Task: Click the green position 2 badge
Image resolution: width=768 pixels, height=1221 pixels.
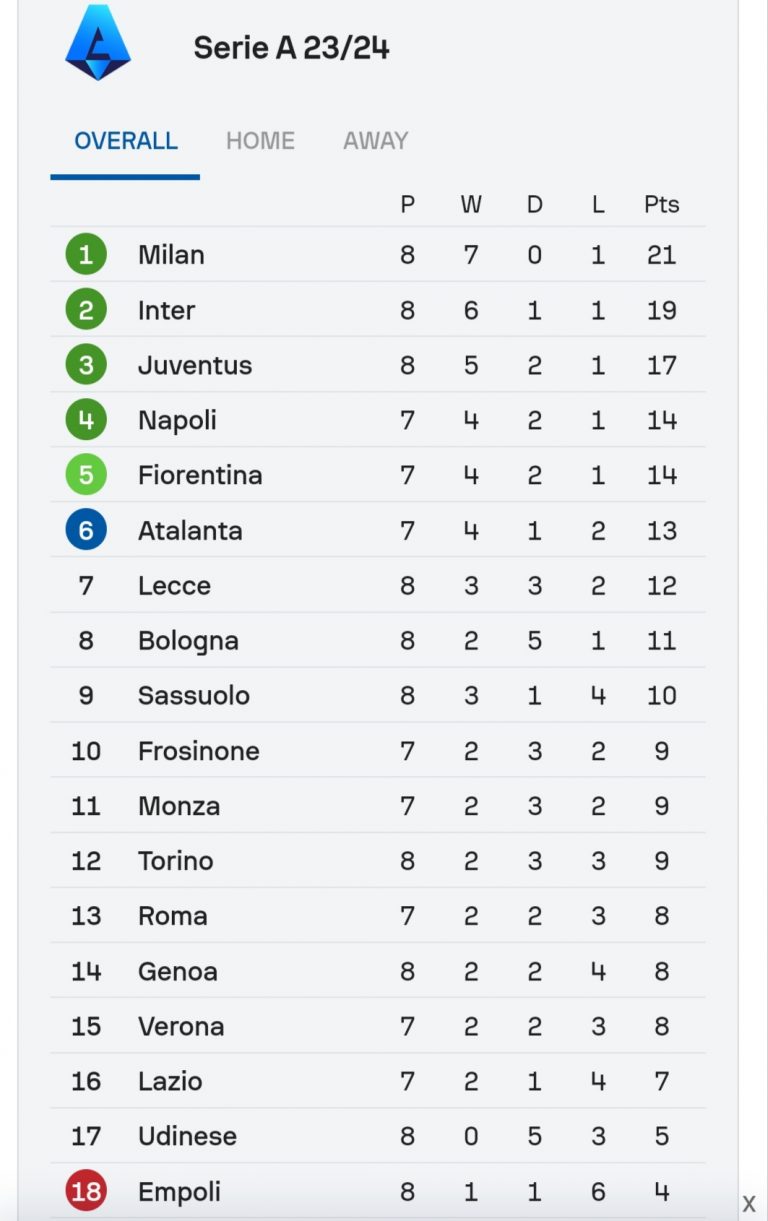Action: 86,310
